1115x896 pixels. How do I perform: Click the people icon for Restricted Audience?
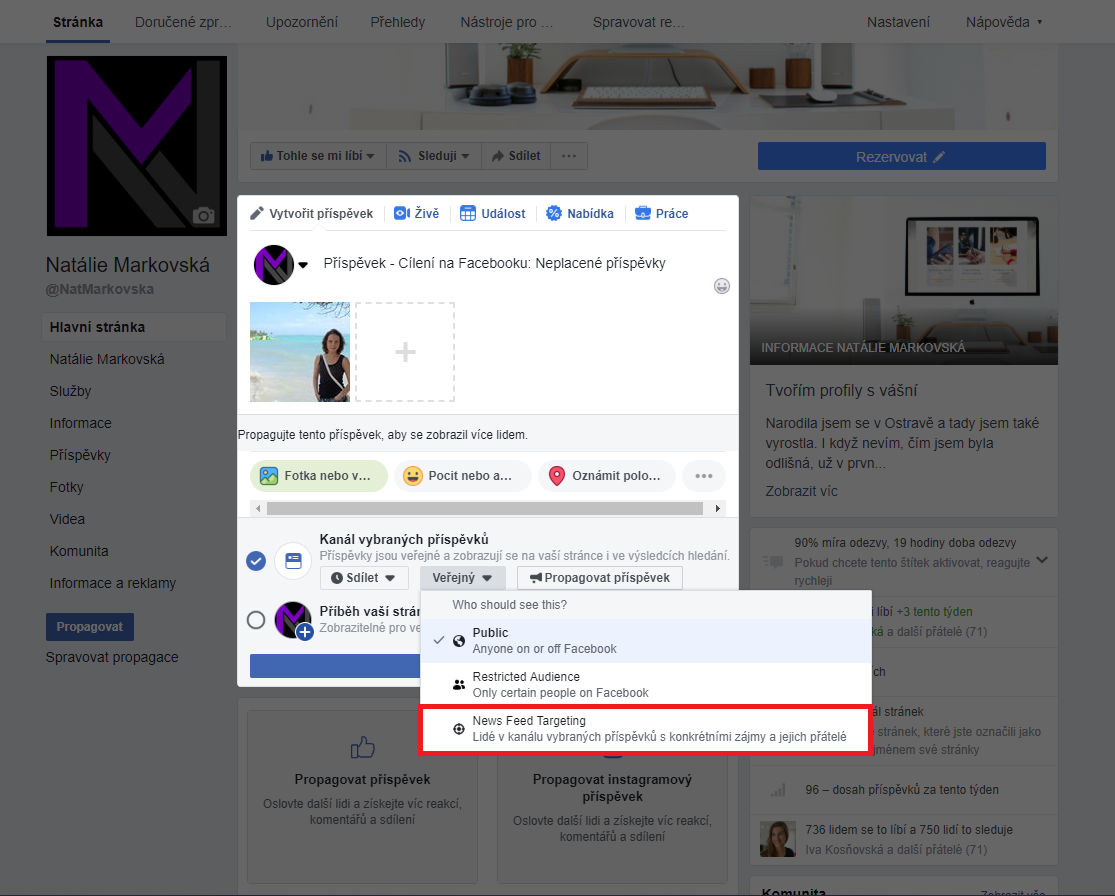coord(459,685)
